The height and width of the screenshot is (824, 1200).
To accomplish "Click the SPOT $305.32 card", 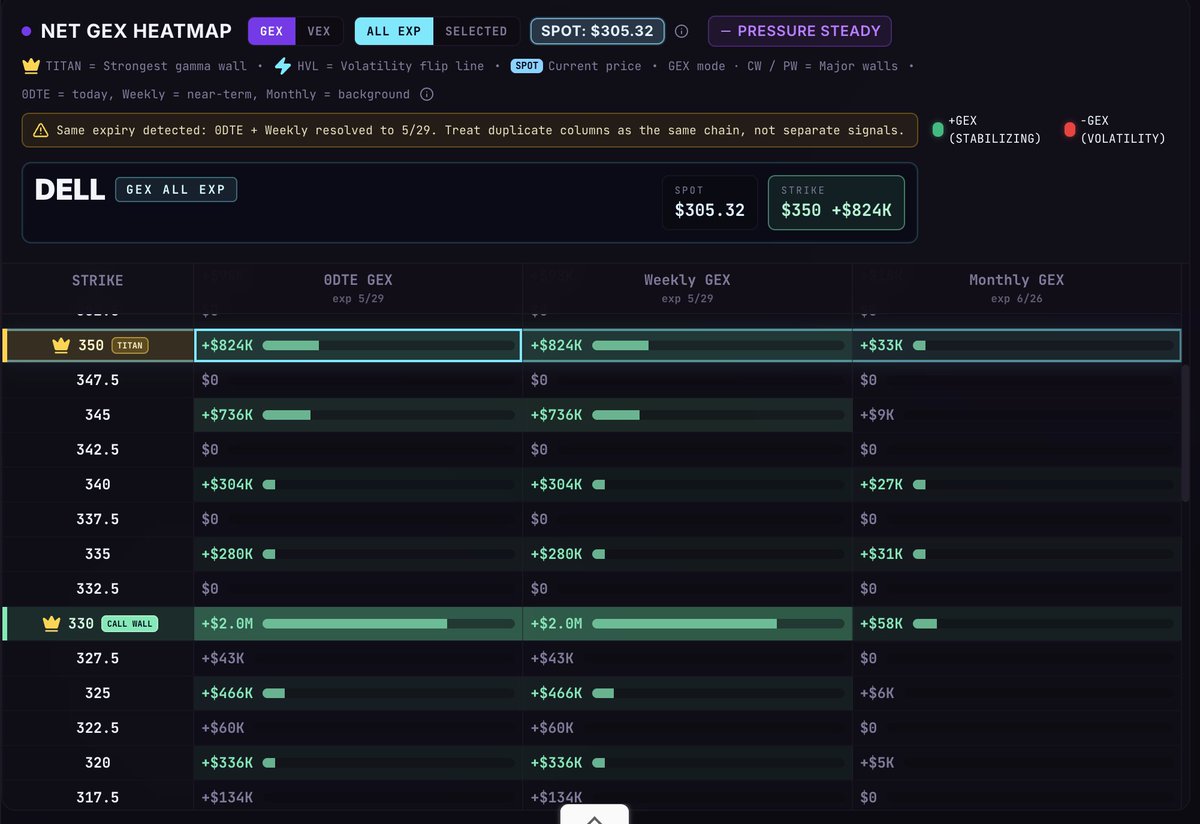I will tap(709, 202).
